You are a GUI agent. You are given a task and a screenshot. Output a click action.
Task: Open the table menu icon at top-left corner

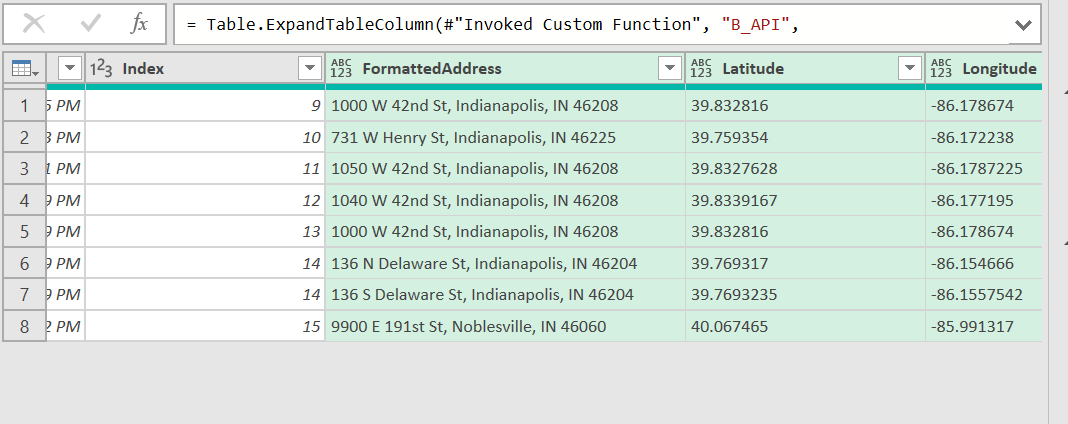pos(25,68)
